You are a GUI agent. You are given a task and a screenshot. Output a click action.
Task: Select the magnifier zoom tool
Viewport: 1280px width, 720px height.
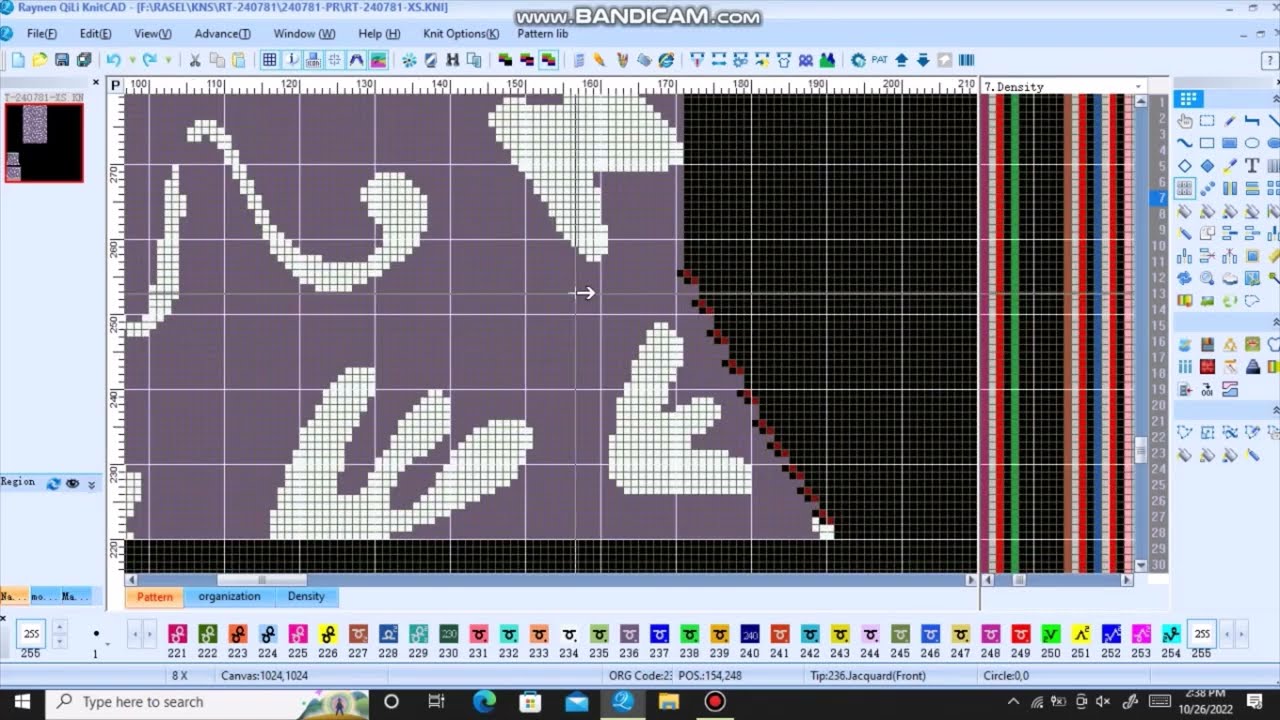(1207, 278)
